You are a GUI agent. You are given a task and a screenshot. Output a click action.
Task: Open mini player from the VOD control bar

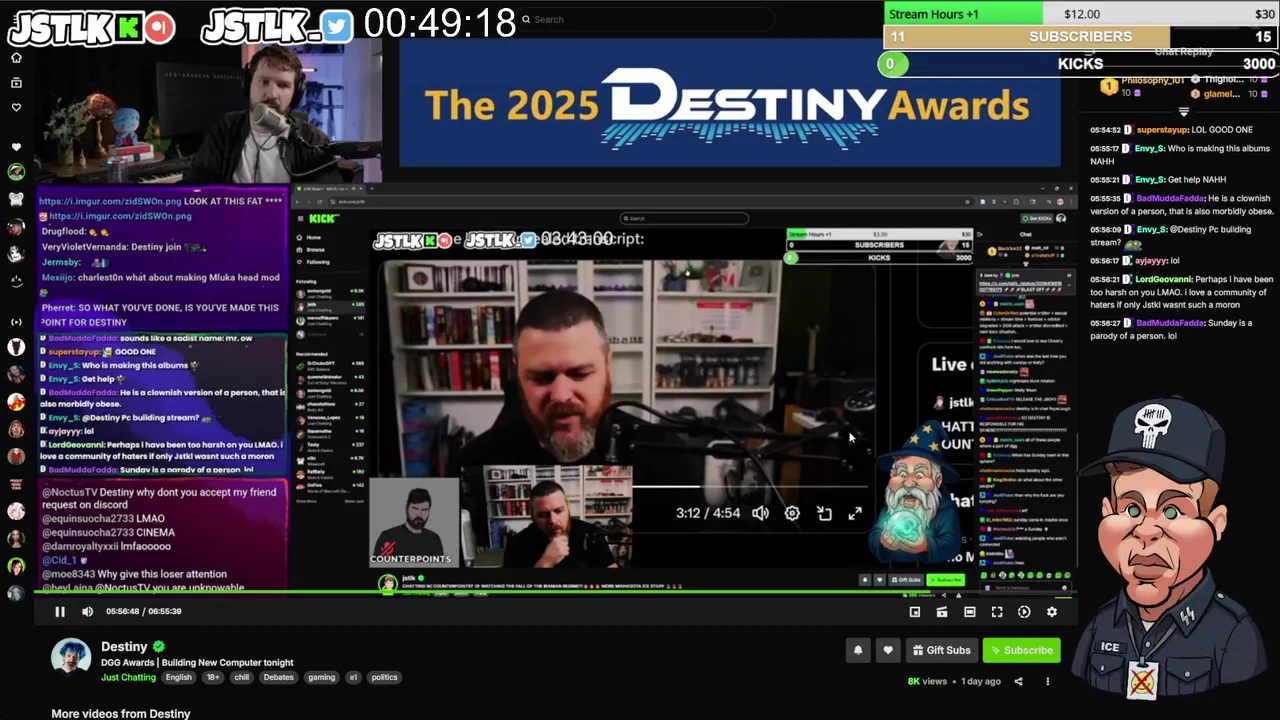[x=915, y=612]
